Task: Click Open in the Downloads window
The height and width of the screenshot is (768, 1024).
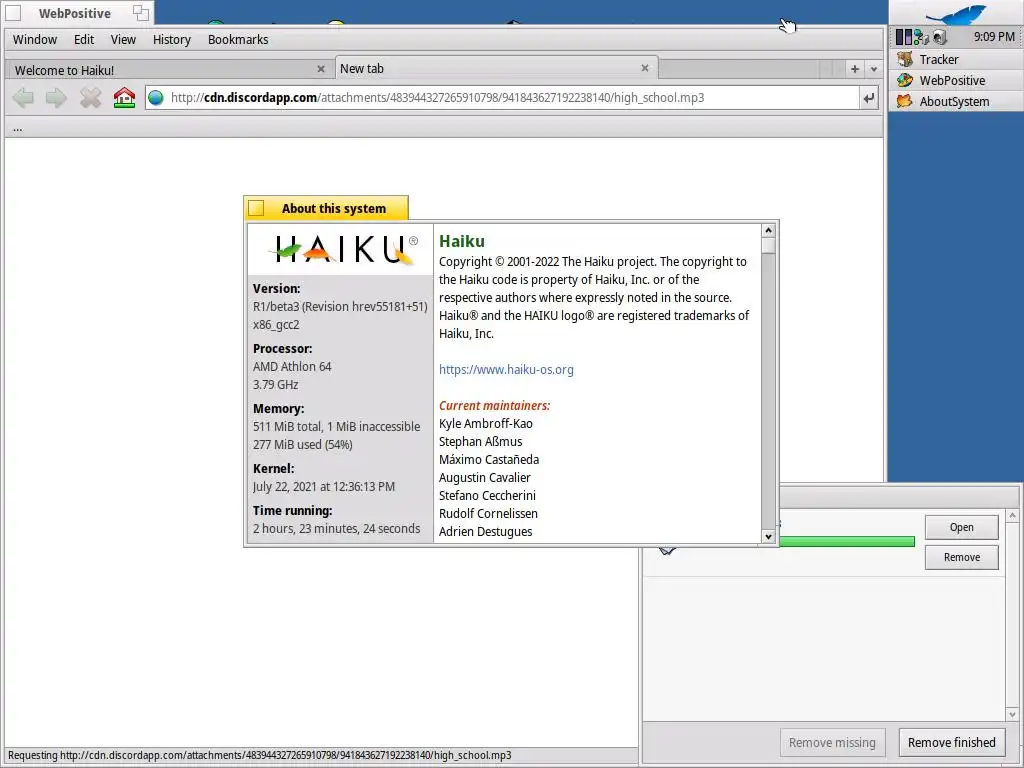Action: pos(961,528)
